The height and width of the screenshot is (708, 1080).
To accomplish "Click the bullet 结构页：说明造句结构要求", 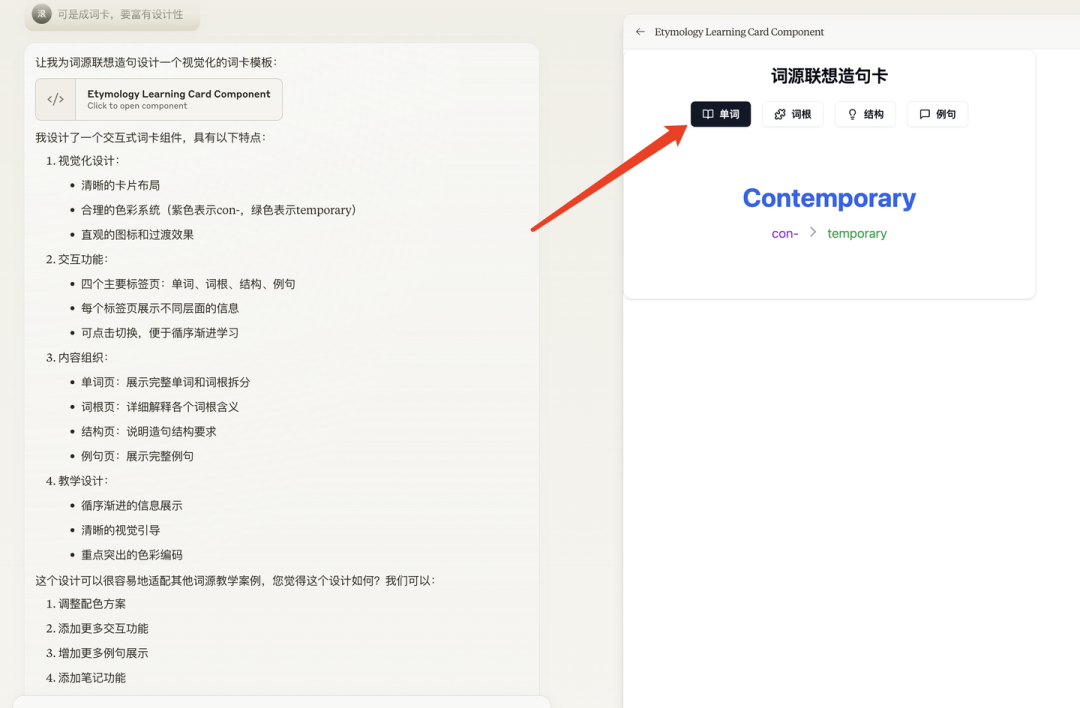I will tap(149, 432).
